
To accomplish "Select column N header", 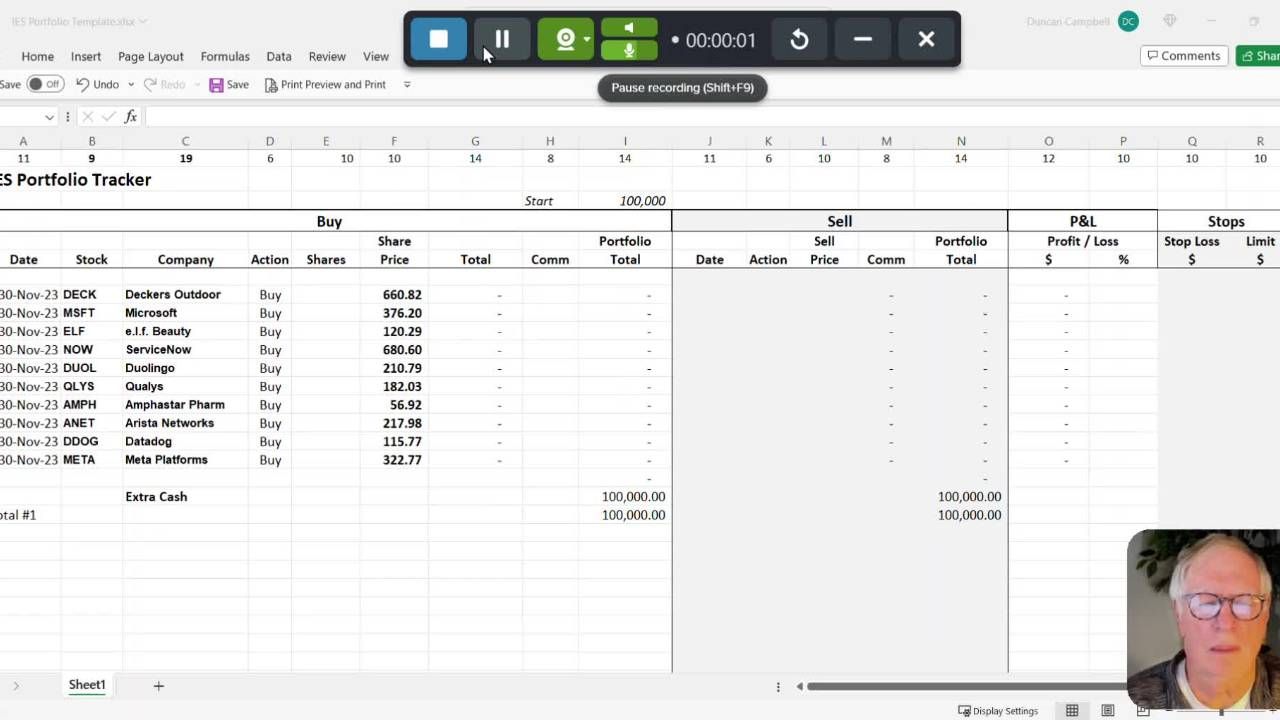I will point(961,141).
